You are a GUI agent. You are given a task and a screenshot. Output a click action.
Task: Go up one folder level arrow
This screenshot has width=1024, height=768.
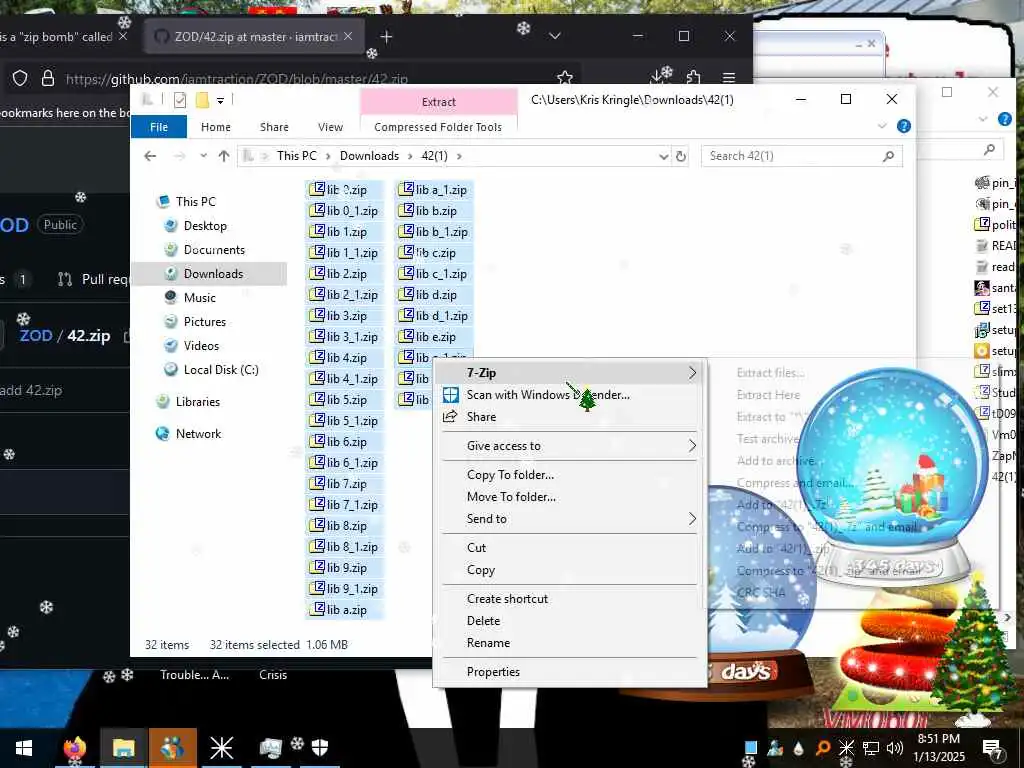(224, 156)
